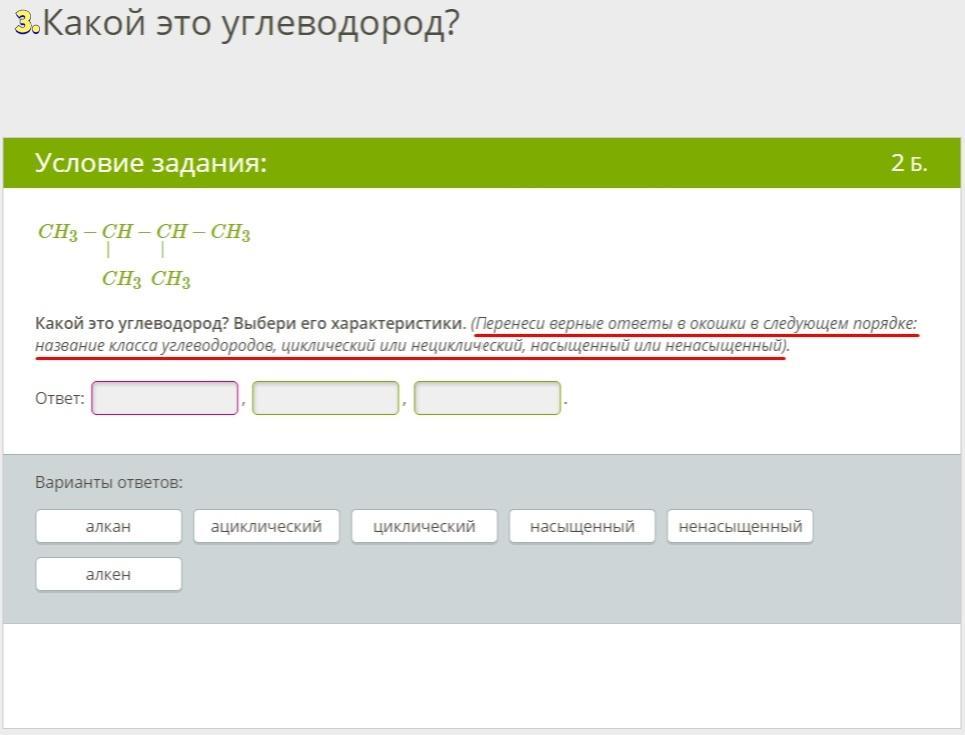Image resolution: width=965 pixels, height=735 pixels.
Task: Click the first answer input box
Action: [x=165, y=398]
